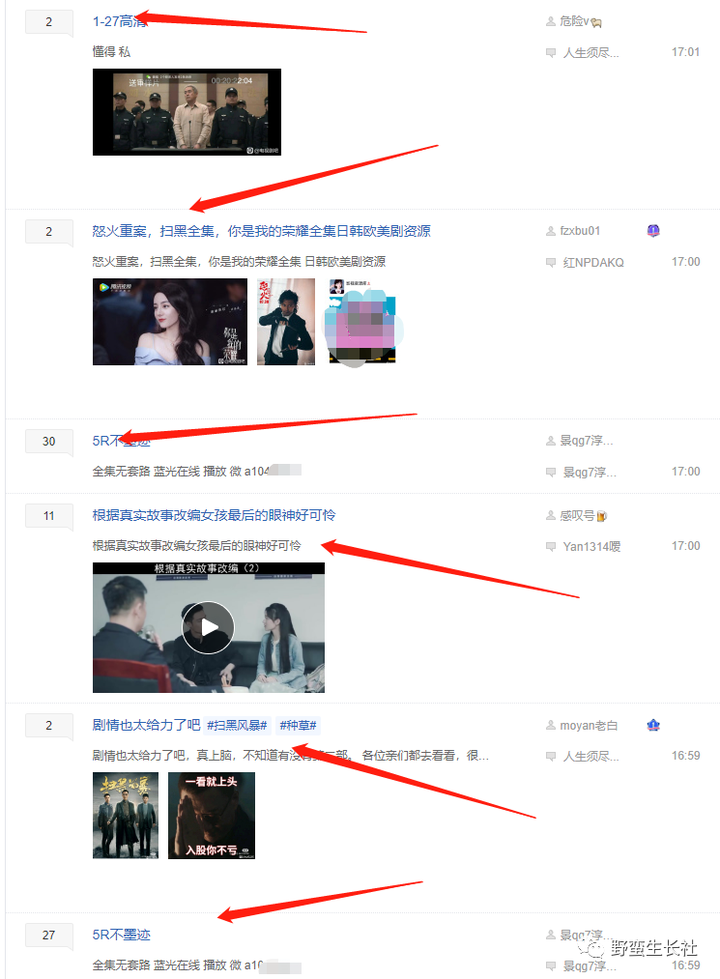Screen dimensions: 720x979
Task: Click the reply count 30
Action: click(x=49, y=441)
